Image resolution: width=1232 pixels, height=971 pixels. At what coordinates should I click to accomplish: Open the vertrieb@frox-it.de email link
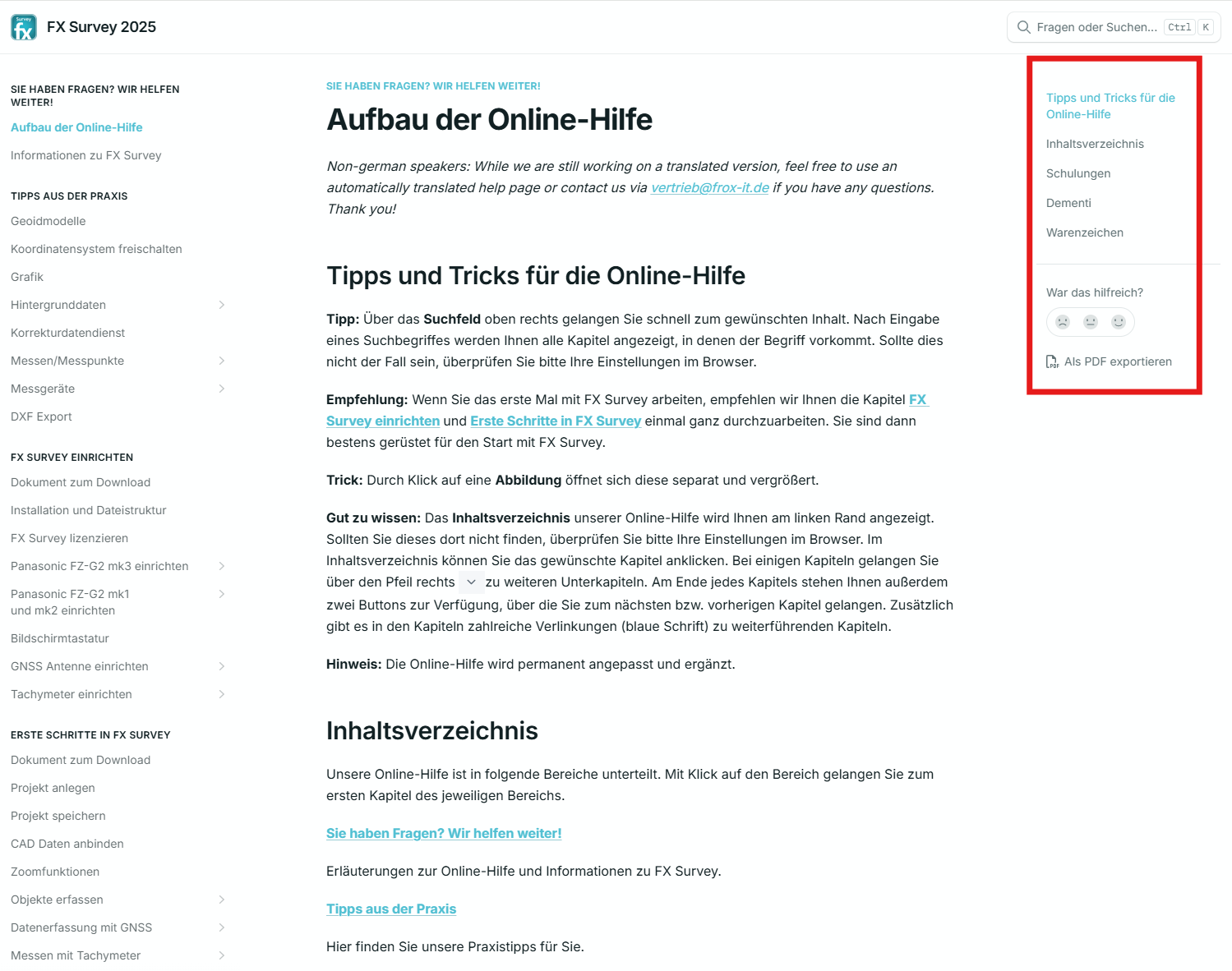(709, 187)
